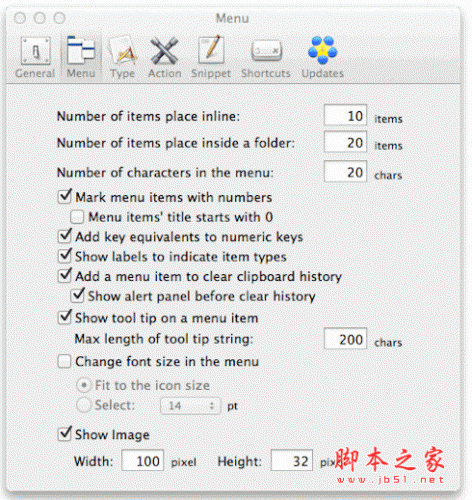Open the Snippet preferences pencil icon

[x=211, y=50]
